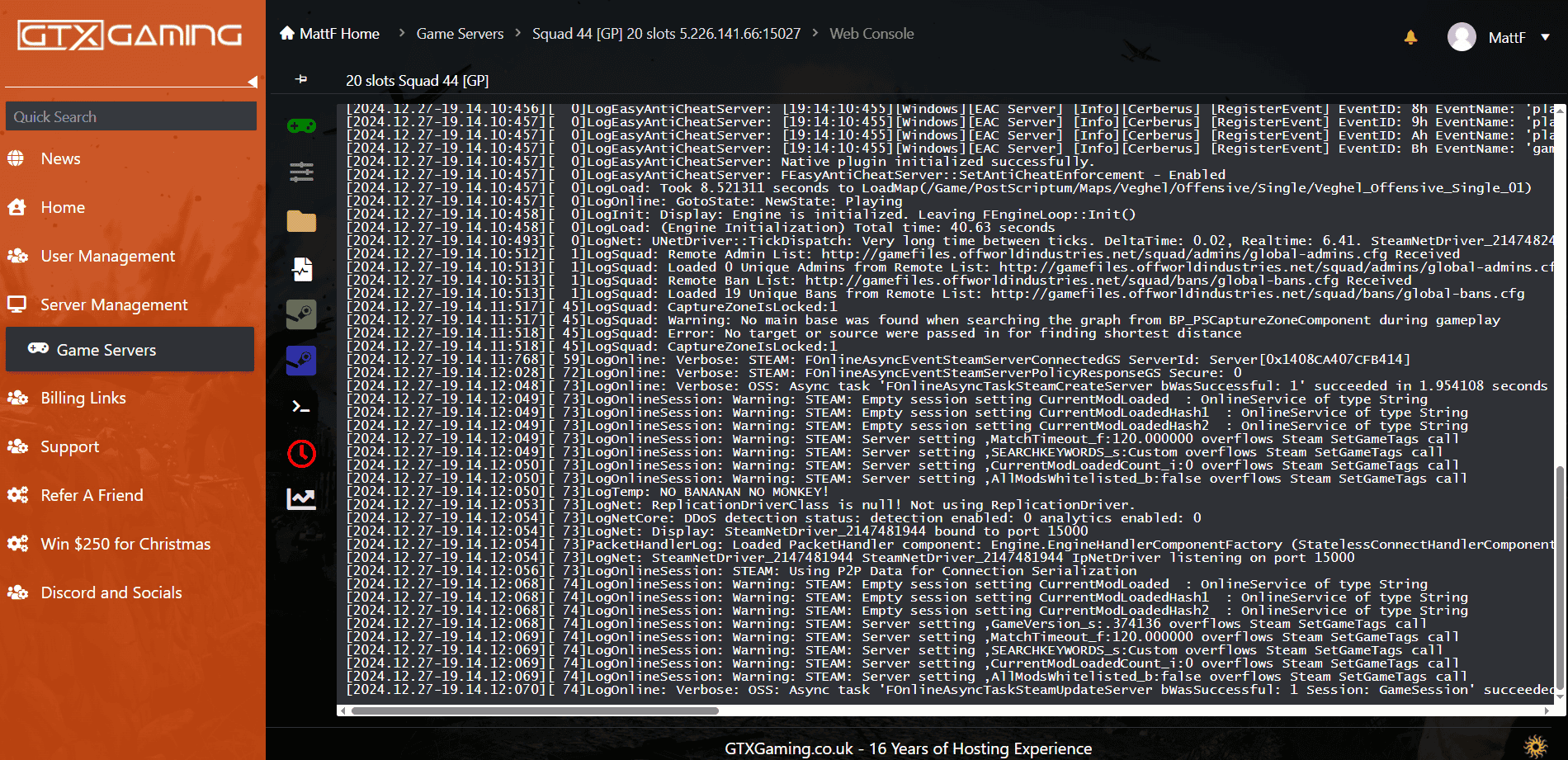The height and width of the screenshot is (760, 1568).
Task: Click the horizontal scrollbar left arrow
Action: click(x=342, y=710)
